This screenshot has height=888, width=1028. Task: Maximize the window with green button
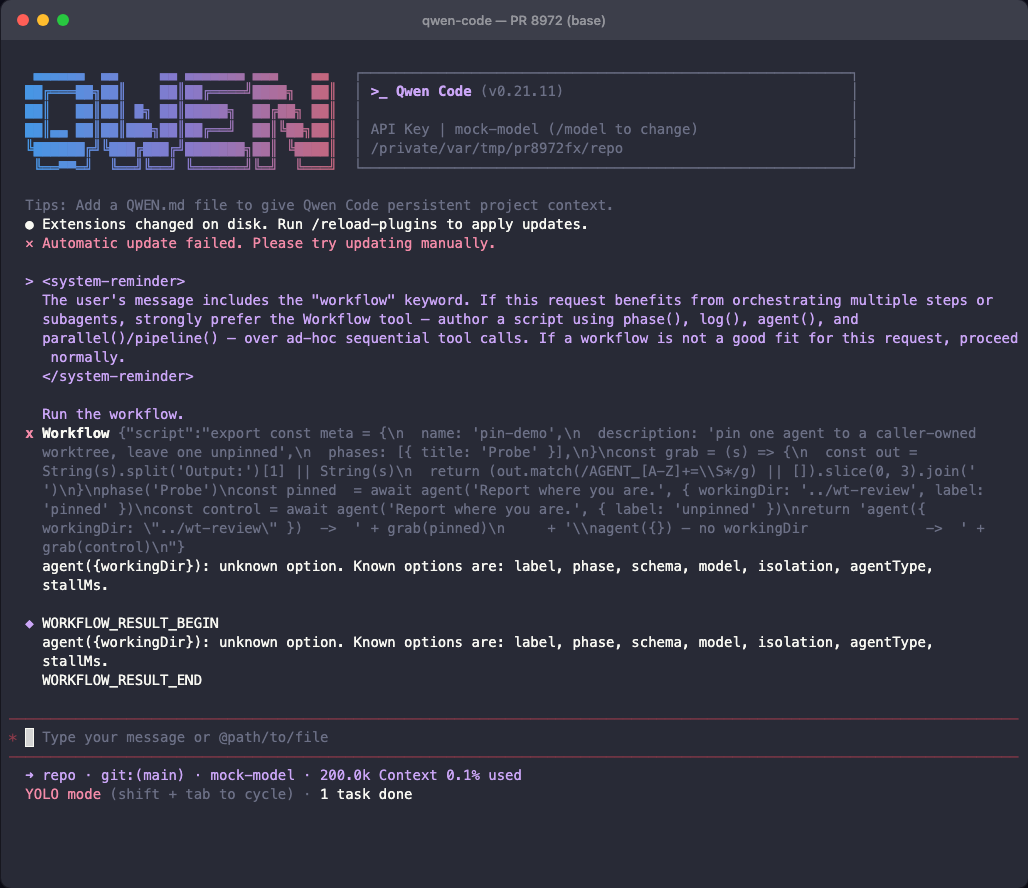[x=63, y=20]
